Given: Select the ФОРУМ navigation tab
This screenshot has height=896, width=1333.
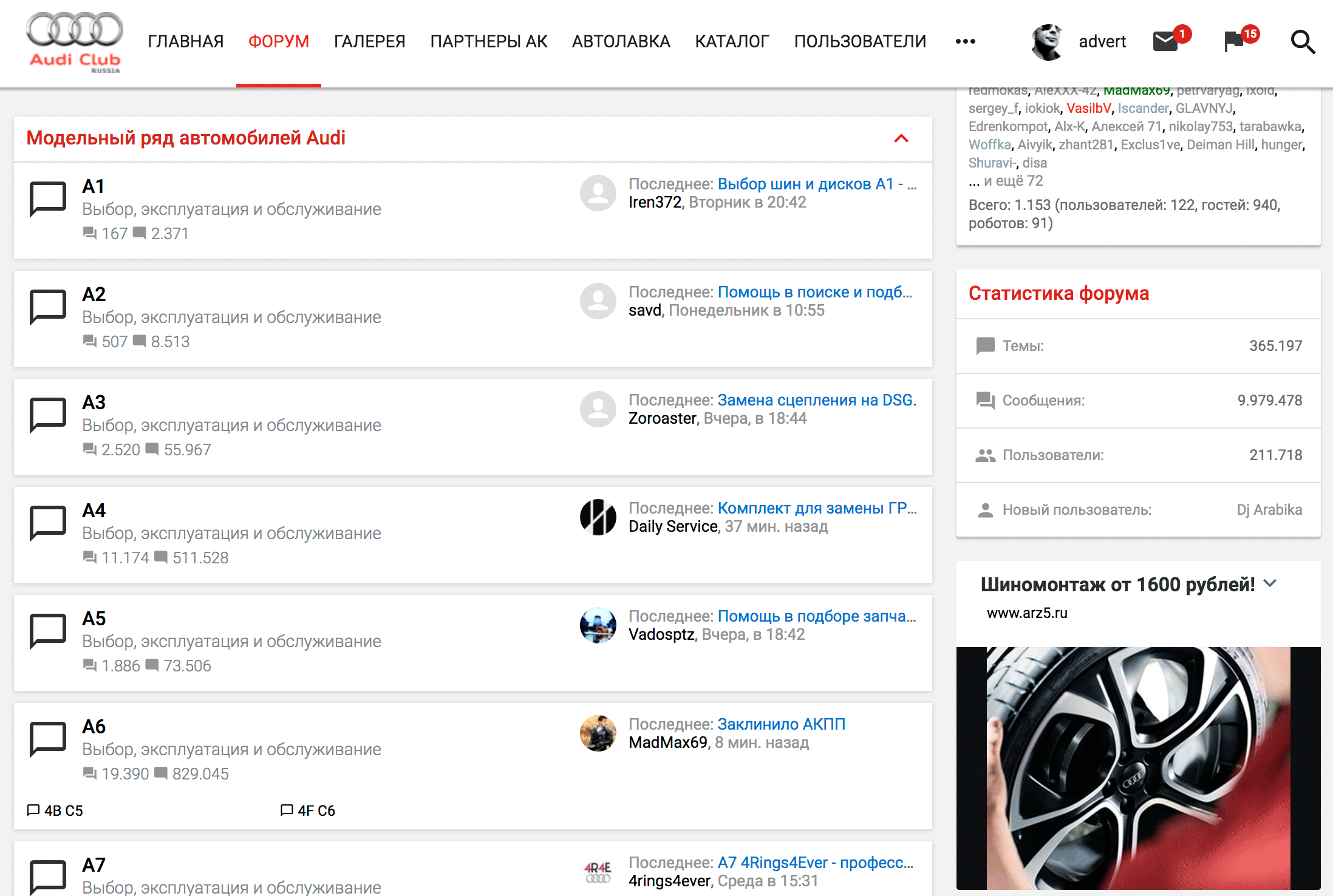Looking at the screenshot, I should pos(279,41).
